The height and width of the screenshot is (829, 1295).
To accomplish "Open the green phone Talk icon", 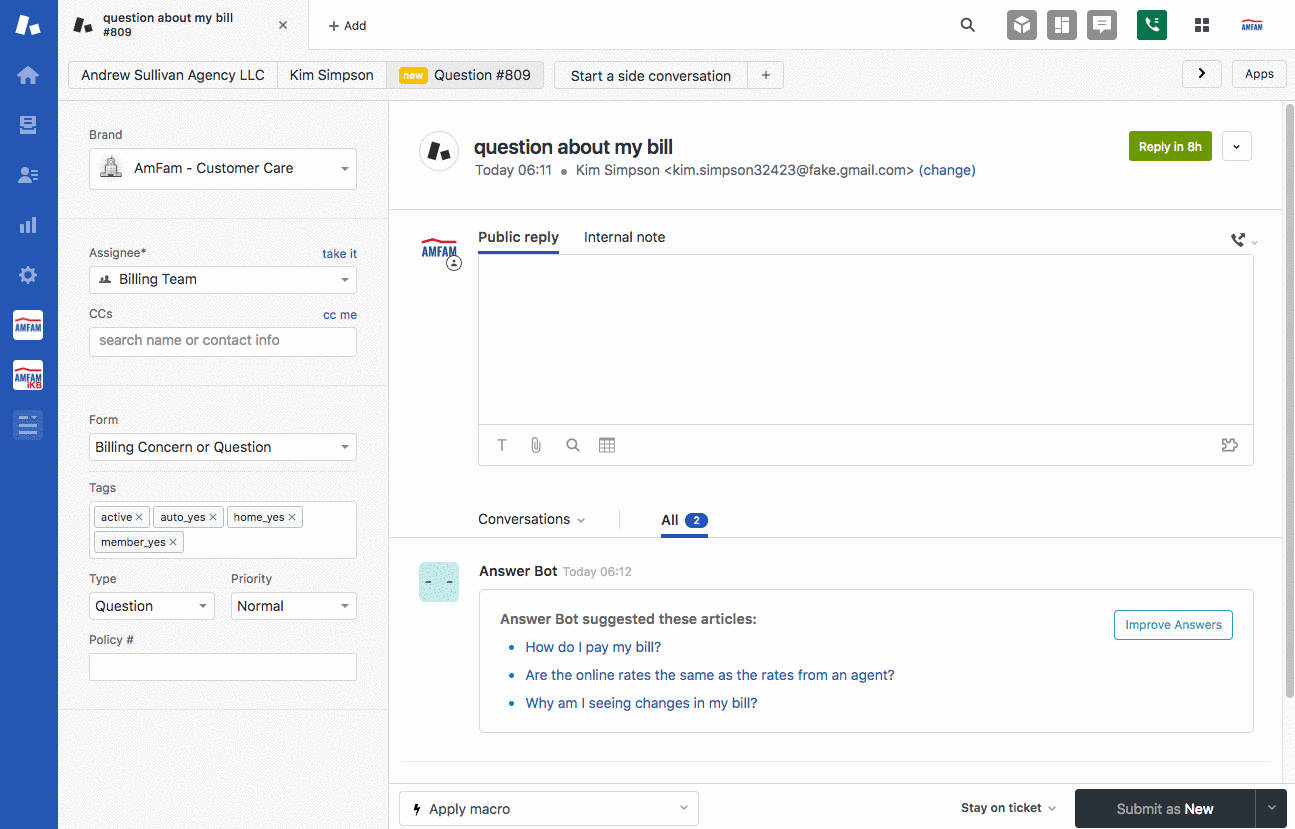I will (x=1151, y=25).
